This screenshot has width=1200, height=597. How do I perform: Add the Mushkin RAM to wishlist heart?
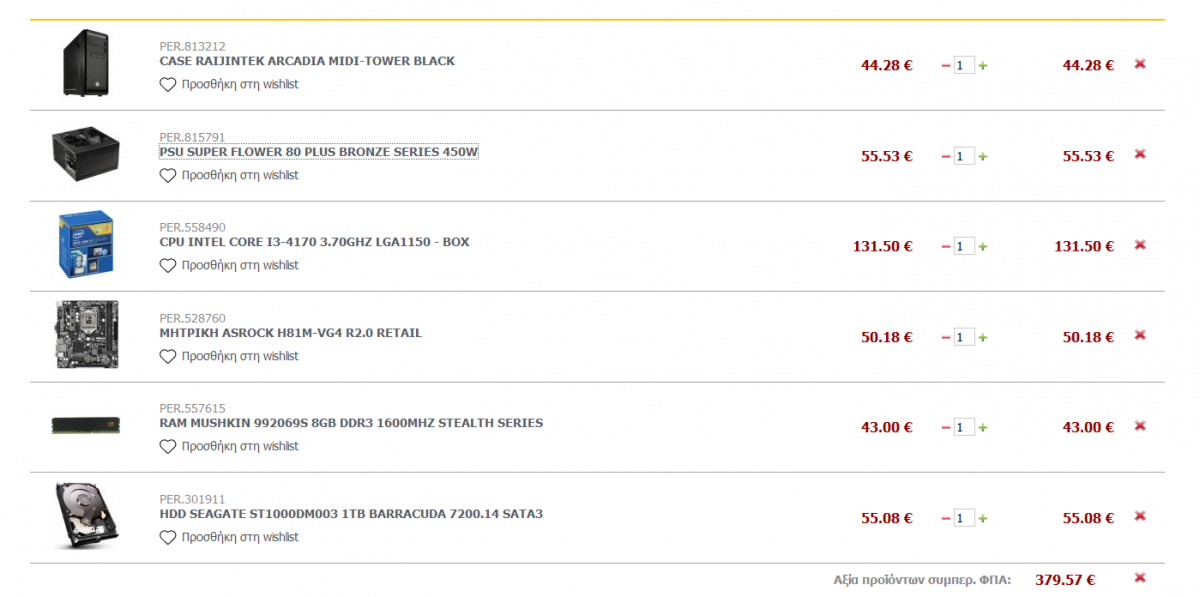point(168,447)
